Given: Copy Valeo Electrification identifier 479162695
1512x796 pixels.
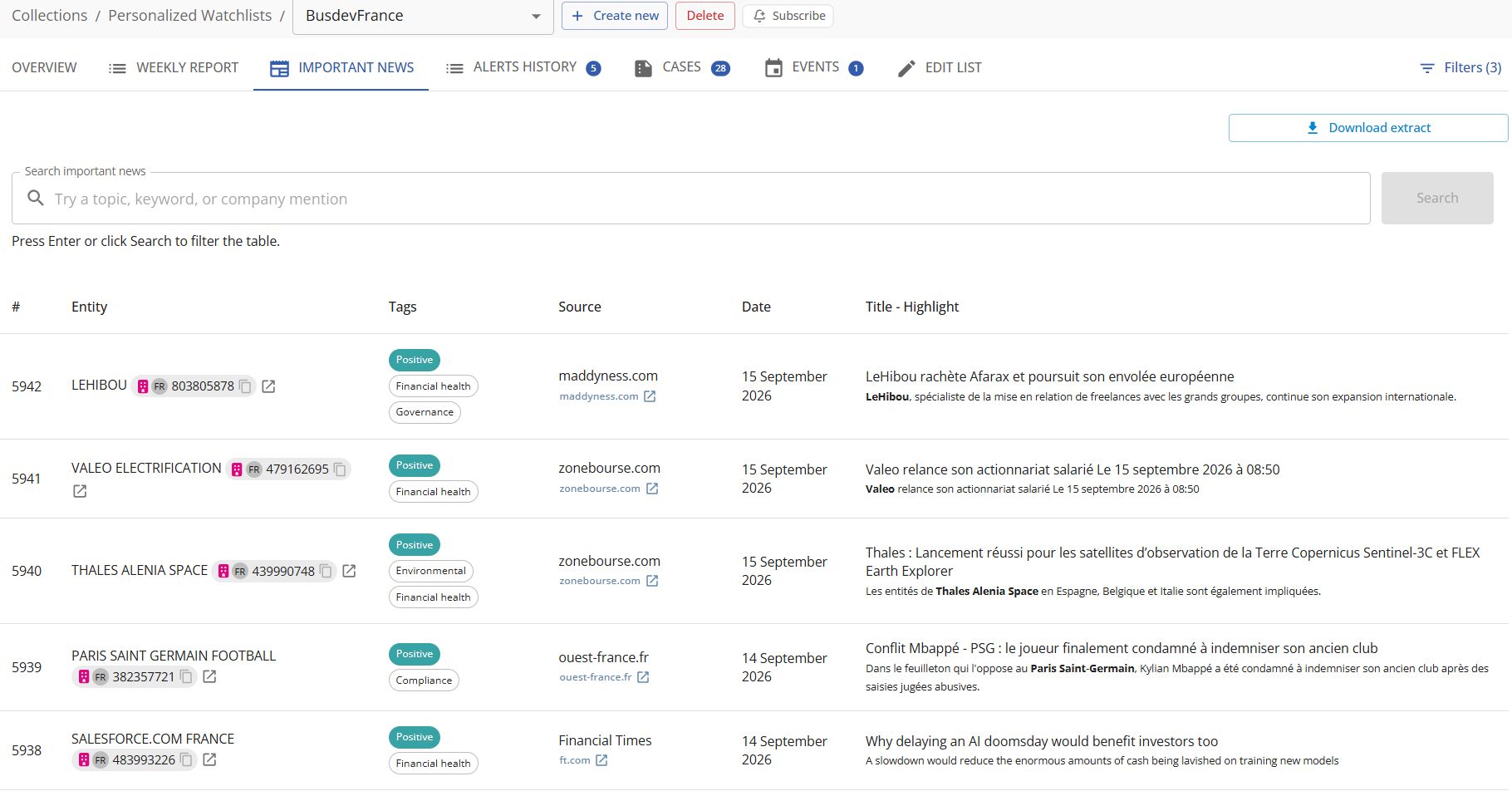Looking at the screenshot, I should coord(340,469).
